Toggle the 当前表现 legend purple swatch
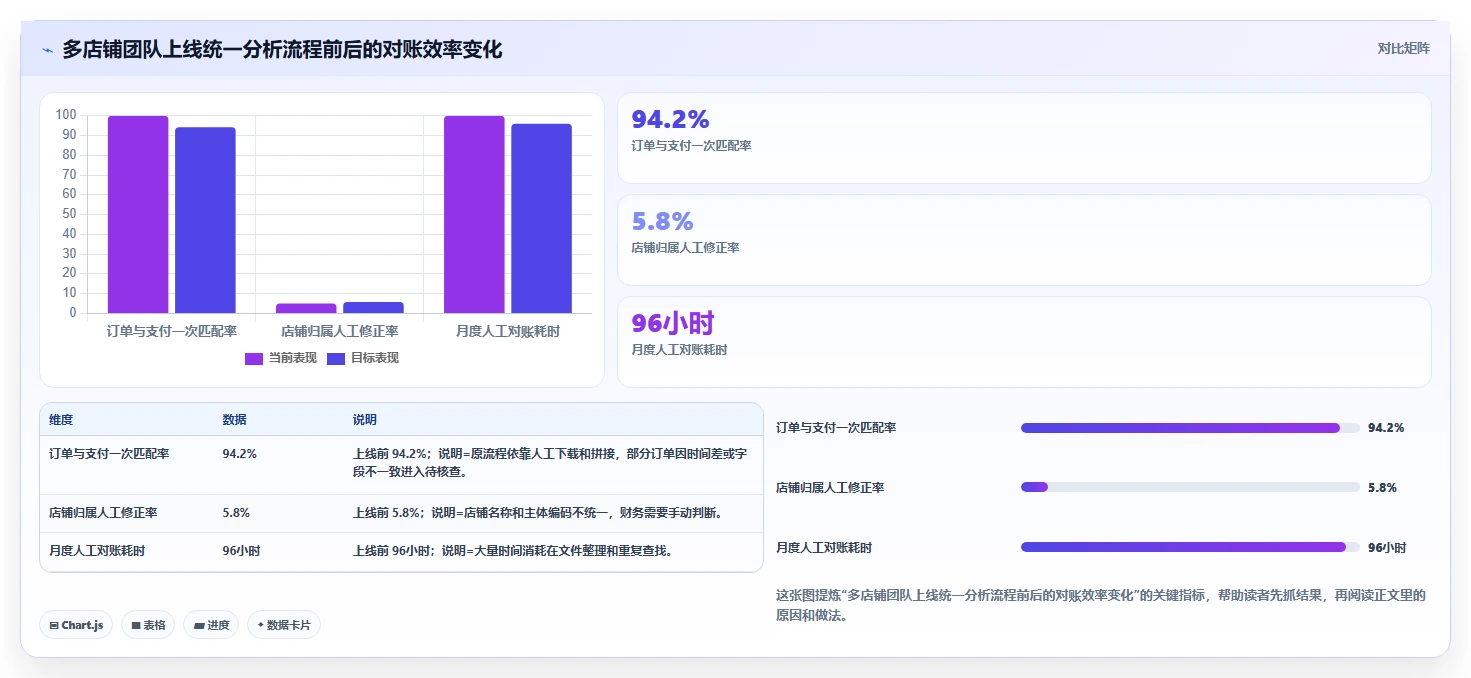Viewport: 1471px width, 678px height. click(254, 358)
